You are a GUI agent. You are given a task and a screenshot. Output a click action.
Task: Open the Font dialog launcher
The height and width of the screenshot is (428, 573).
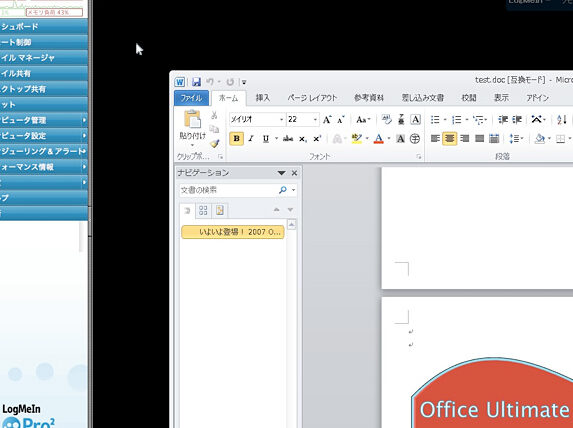click(418, 157)
